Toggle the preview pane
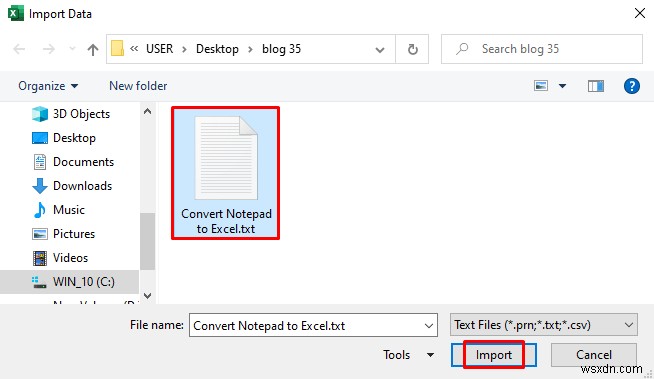 tap(596, 86)
